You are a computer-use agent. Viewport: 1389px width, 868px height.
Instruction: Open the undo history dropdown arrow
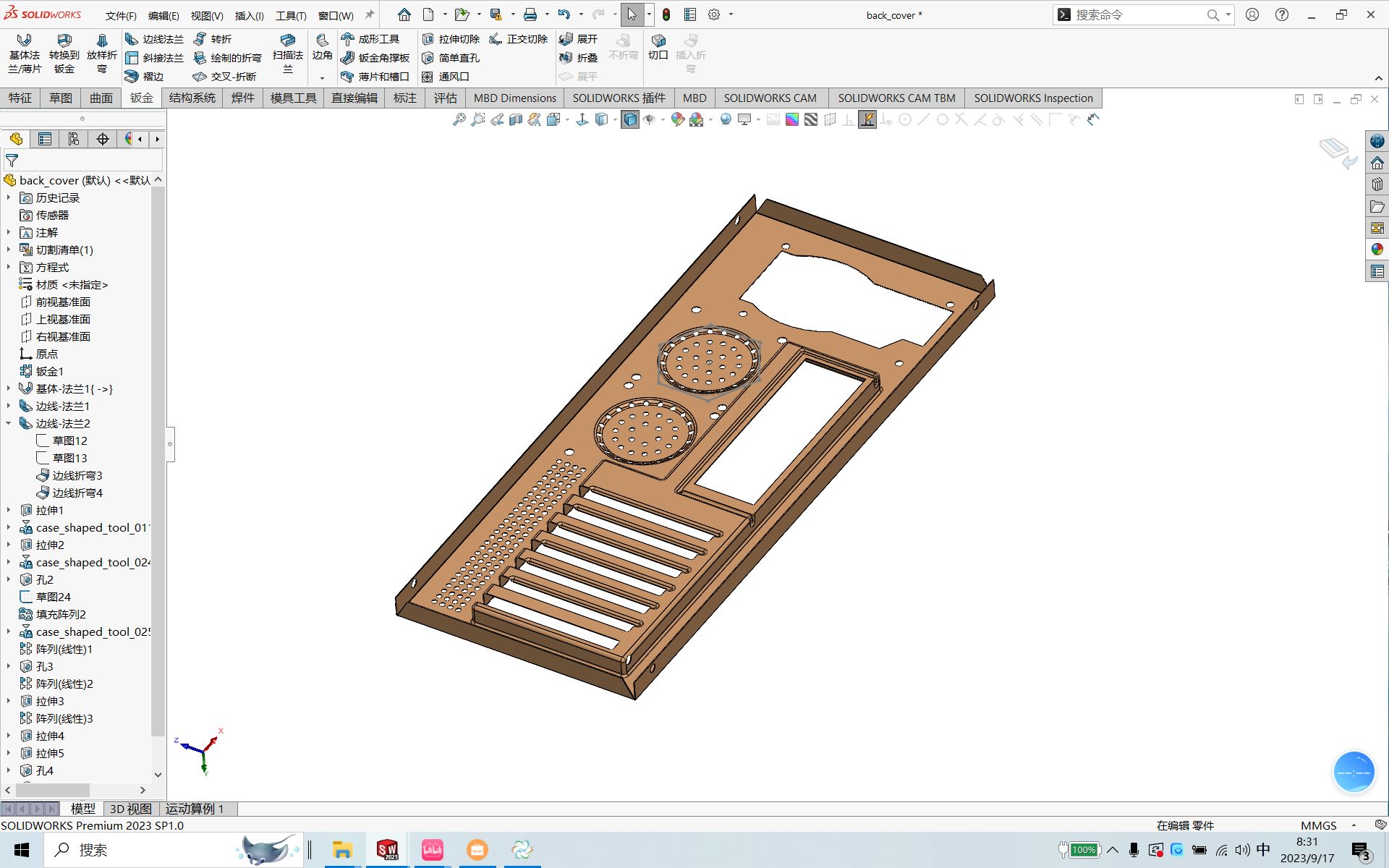(581, 14)
